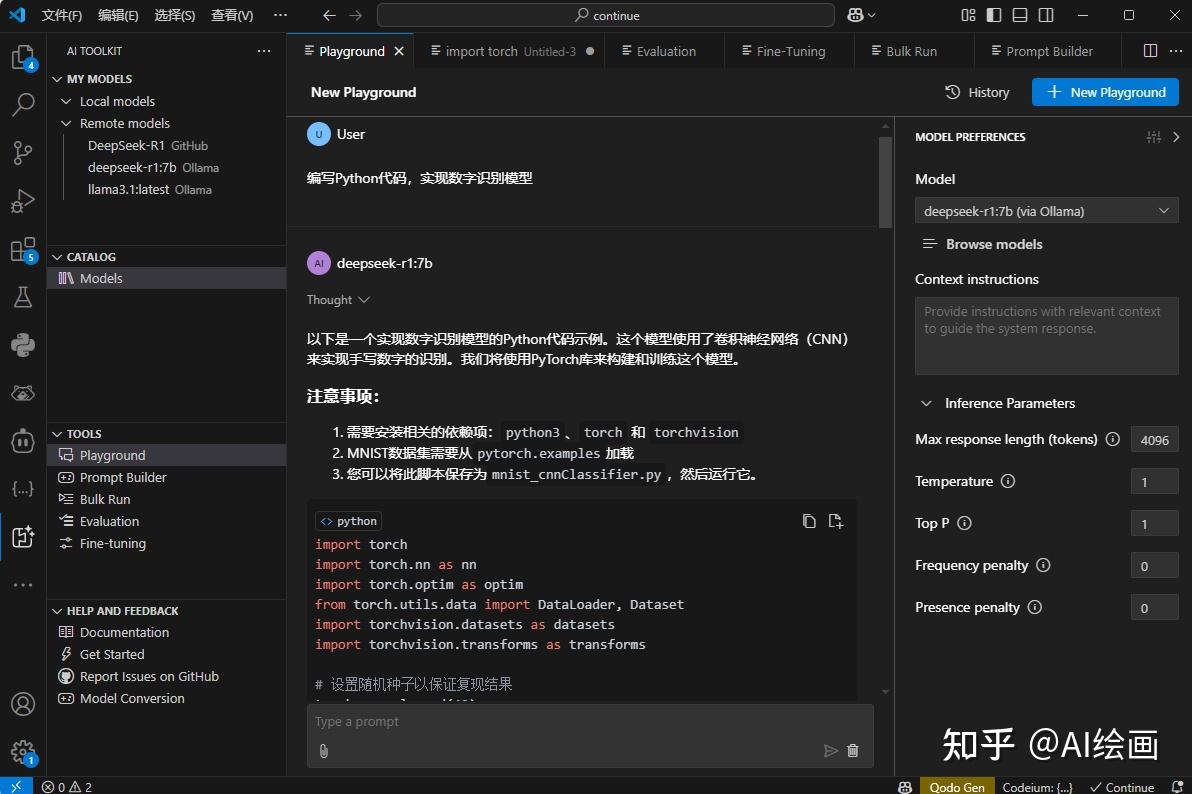Open Source Control in the activity bar
This screenshot has width=1192, height=794.
click(x=23, y=152)
